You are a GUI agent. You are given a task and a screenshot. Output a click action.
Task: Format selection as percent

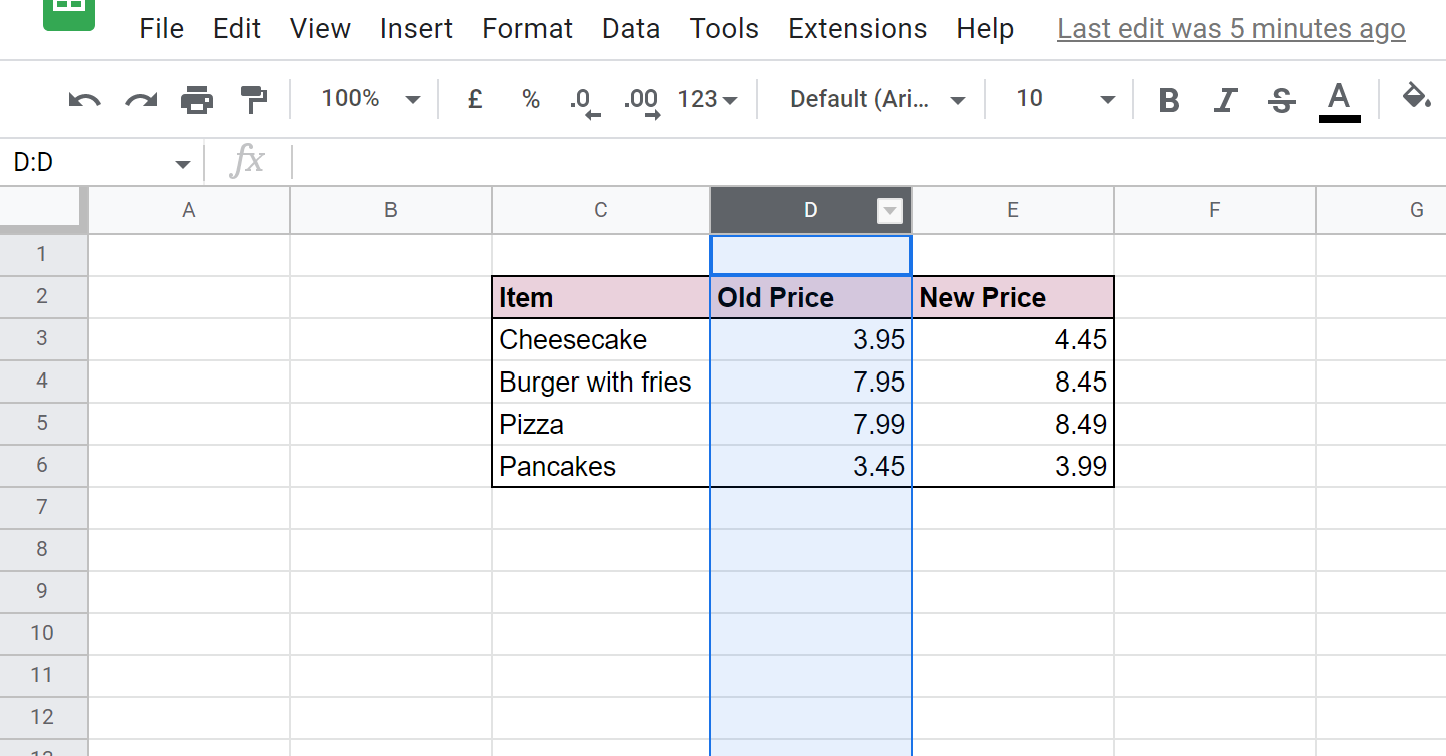coord(530,99)
